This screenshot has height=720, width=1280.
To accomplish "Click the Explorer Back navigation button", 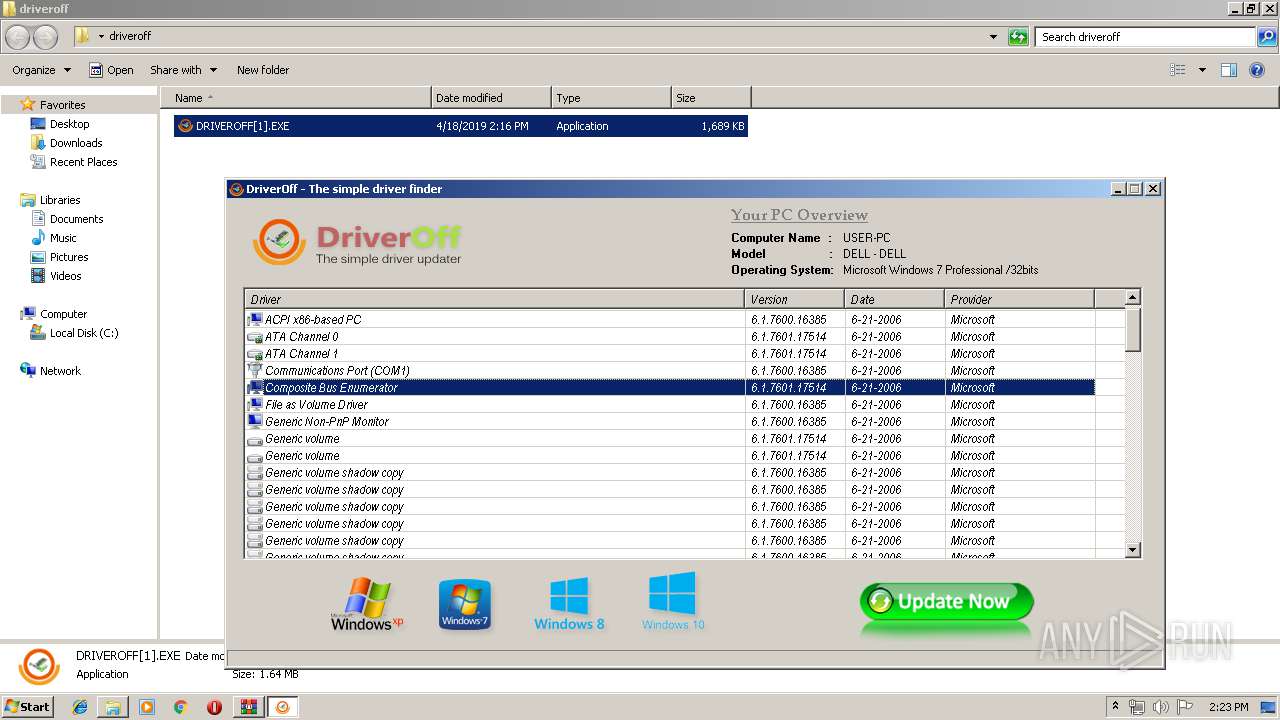I will [x=17, y=37].
